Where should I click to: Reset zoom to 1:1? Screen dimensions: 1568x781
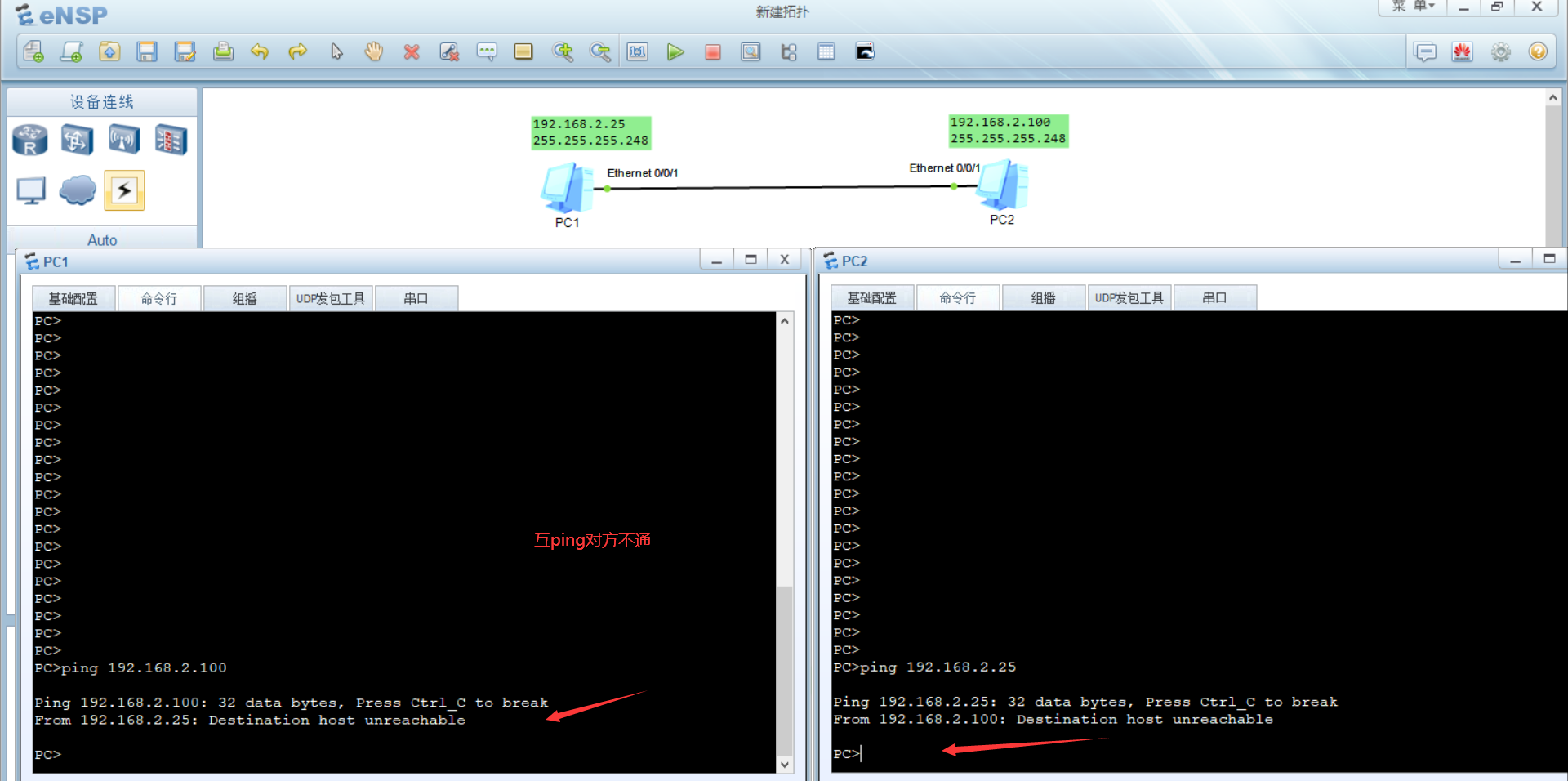click(638, 52)
